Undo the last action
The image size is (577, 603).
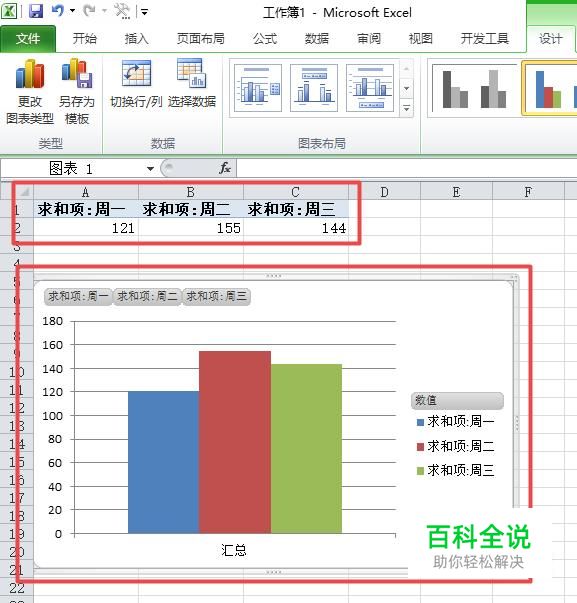(58, 11)
